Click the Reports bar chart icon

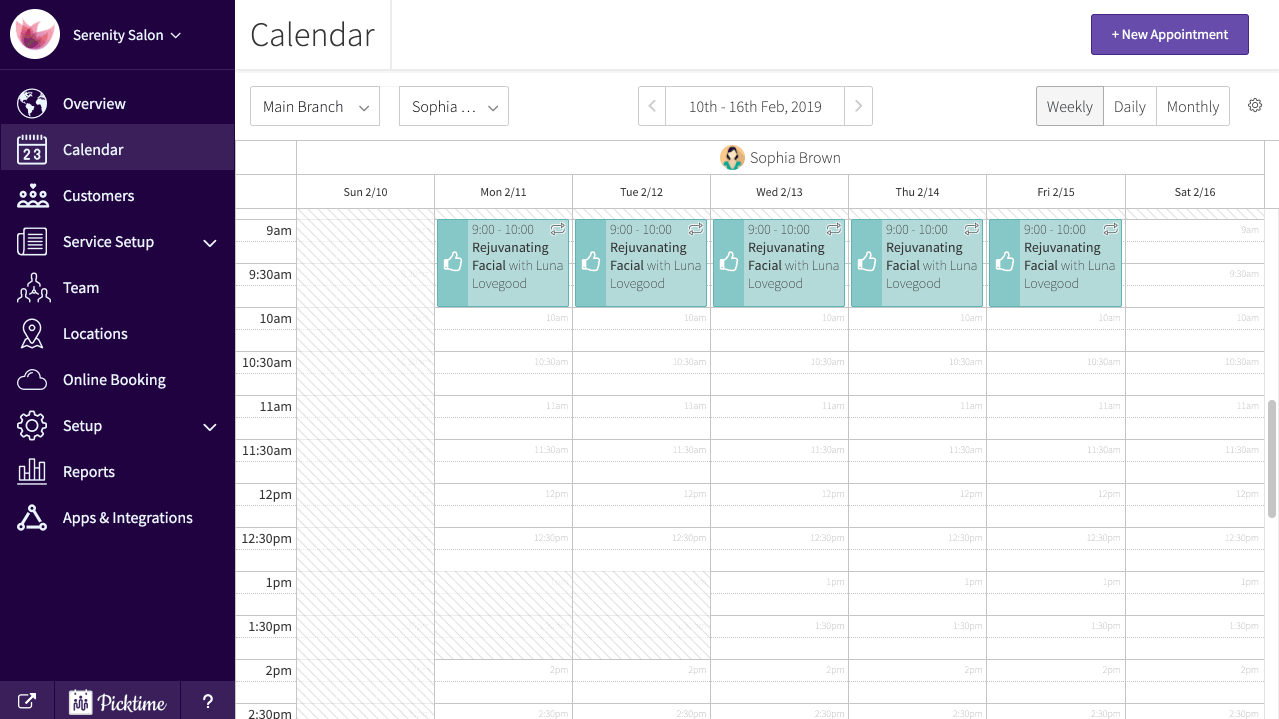[x=32, y=472]
